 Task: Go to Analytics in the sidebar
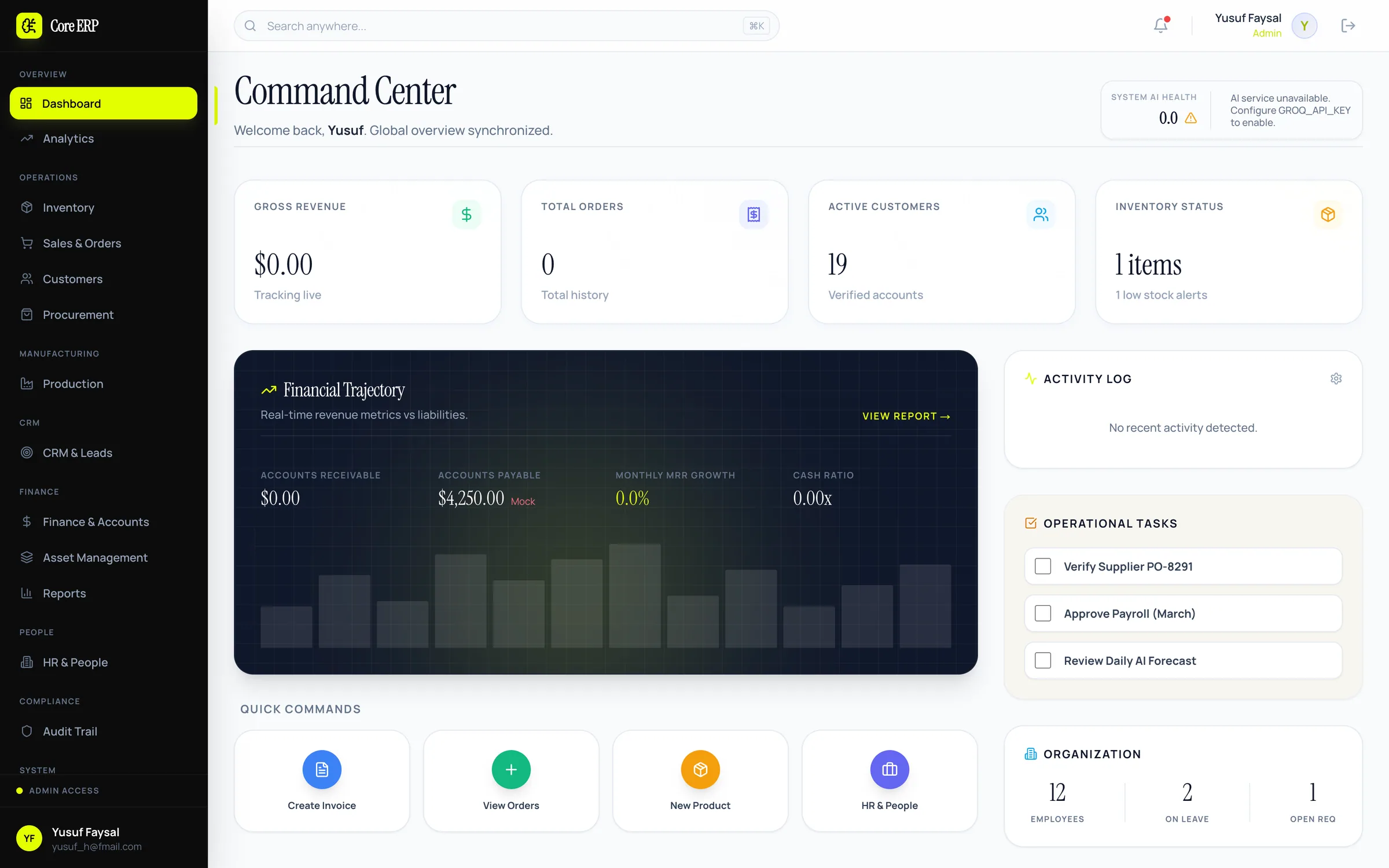coord(104,138)
